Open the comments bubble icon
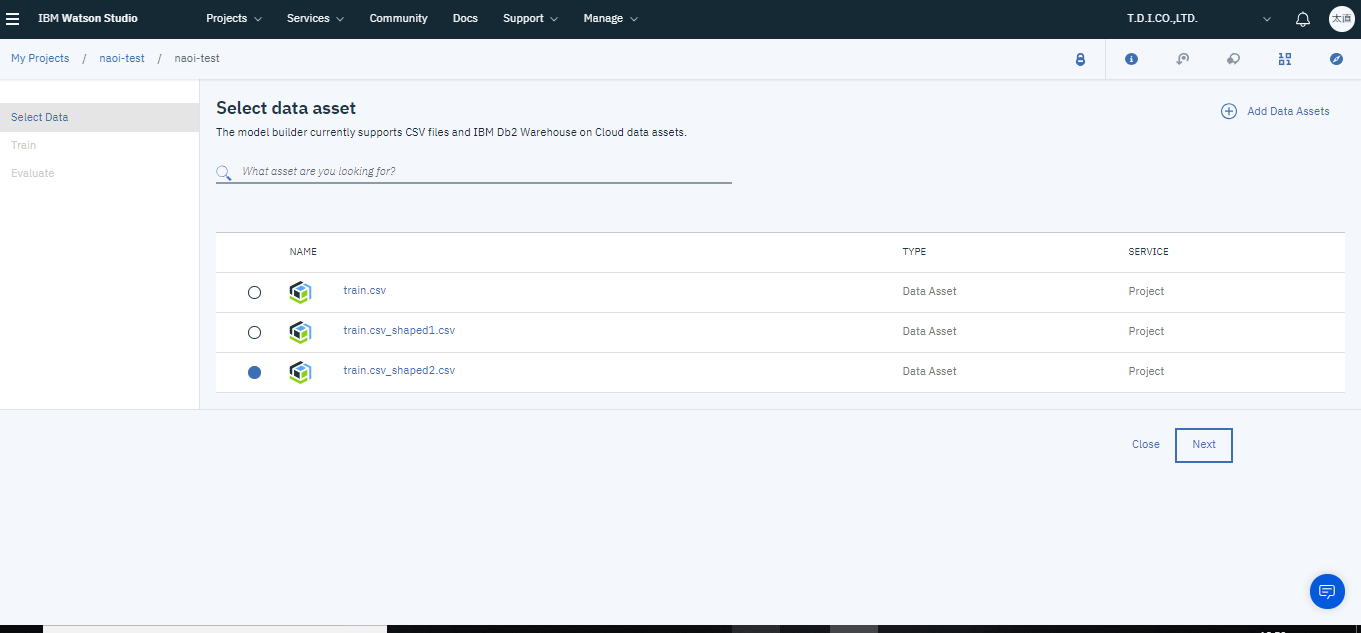 pyautogui.click(x=1233, y=59)
